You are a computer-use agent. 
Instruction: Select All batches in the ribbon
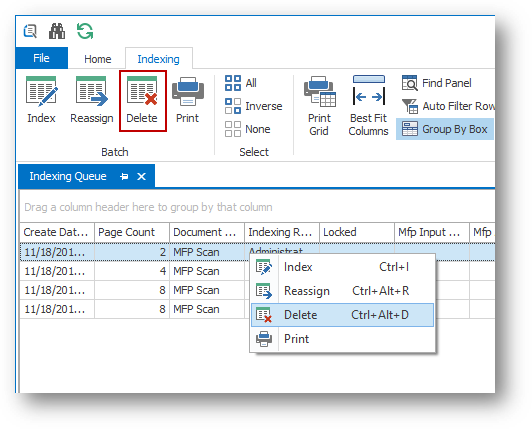[x=241, y=83]
